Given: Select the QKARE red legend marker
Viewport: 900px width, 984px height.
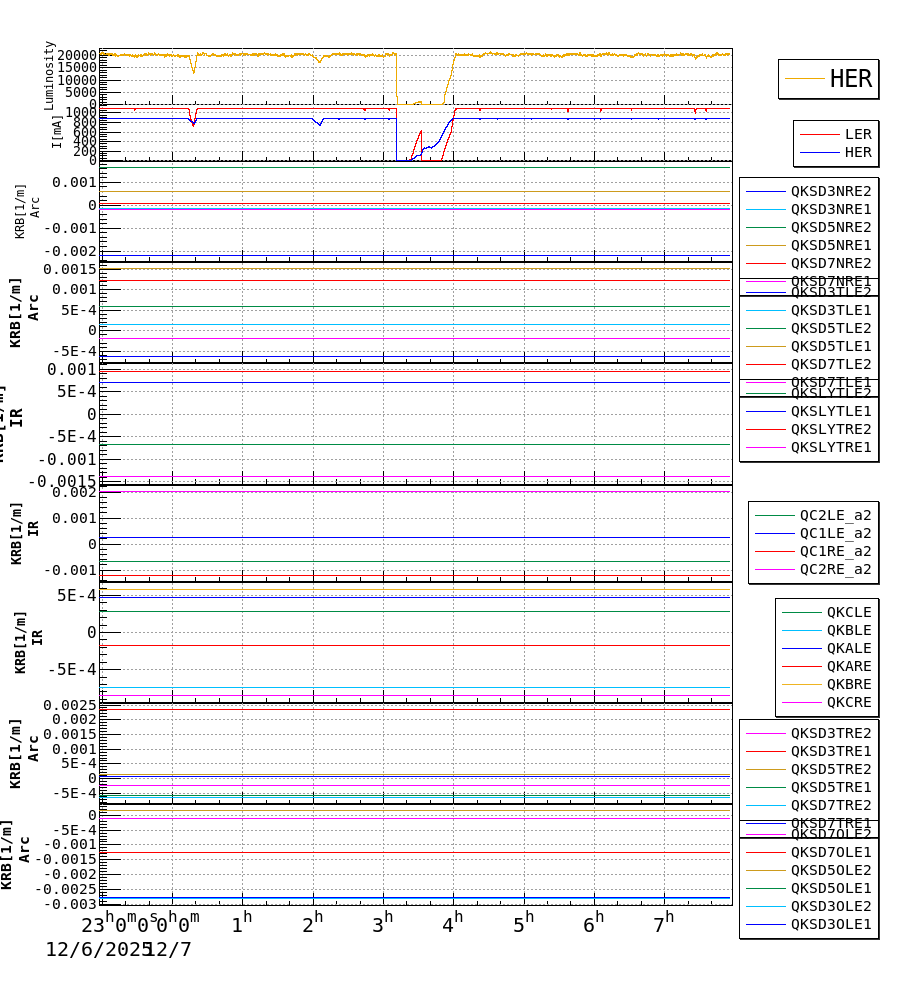Looking at the screenshot, I should point(803,665).
